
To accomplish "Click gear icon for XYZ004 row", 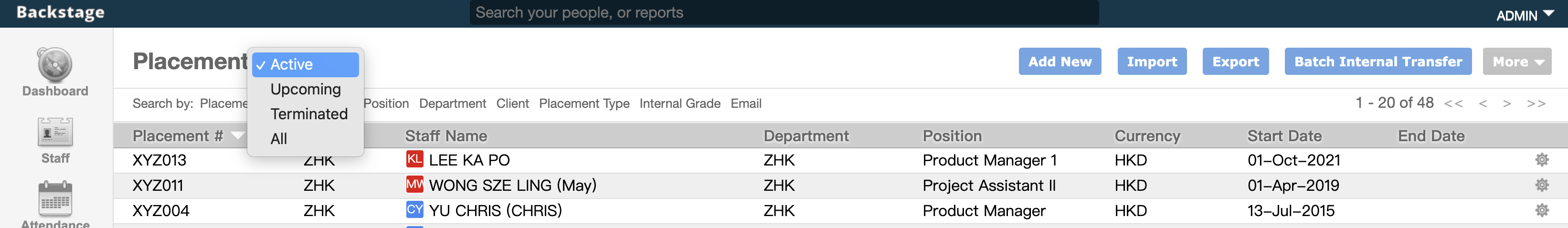I will point(1541,210).
